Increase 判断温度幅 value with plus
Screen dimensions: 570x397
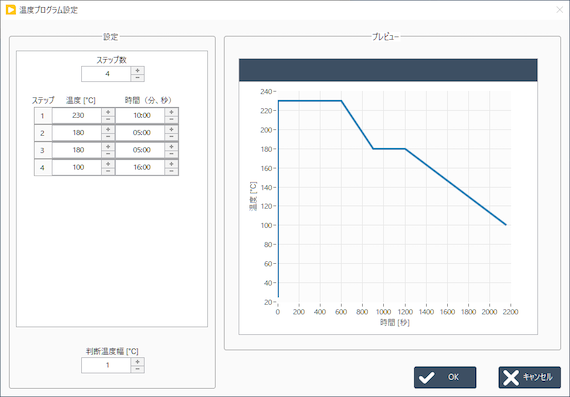[137, 362]
